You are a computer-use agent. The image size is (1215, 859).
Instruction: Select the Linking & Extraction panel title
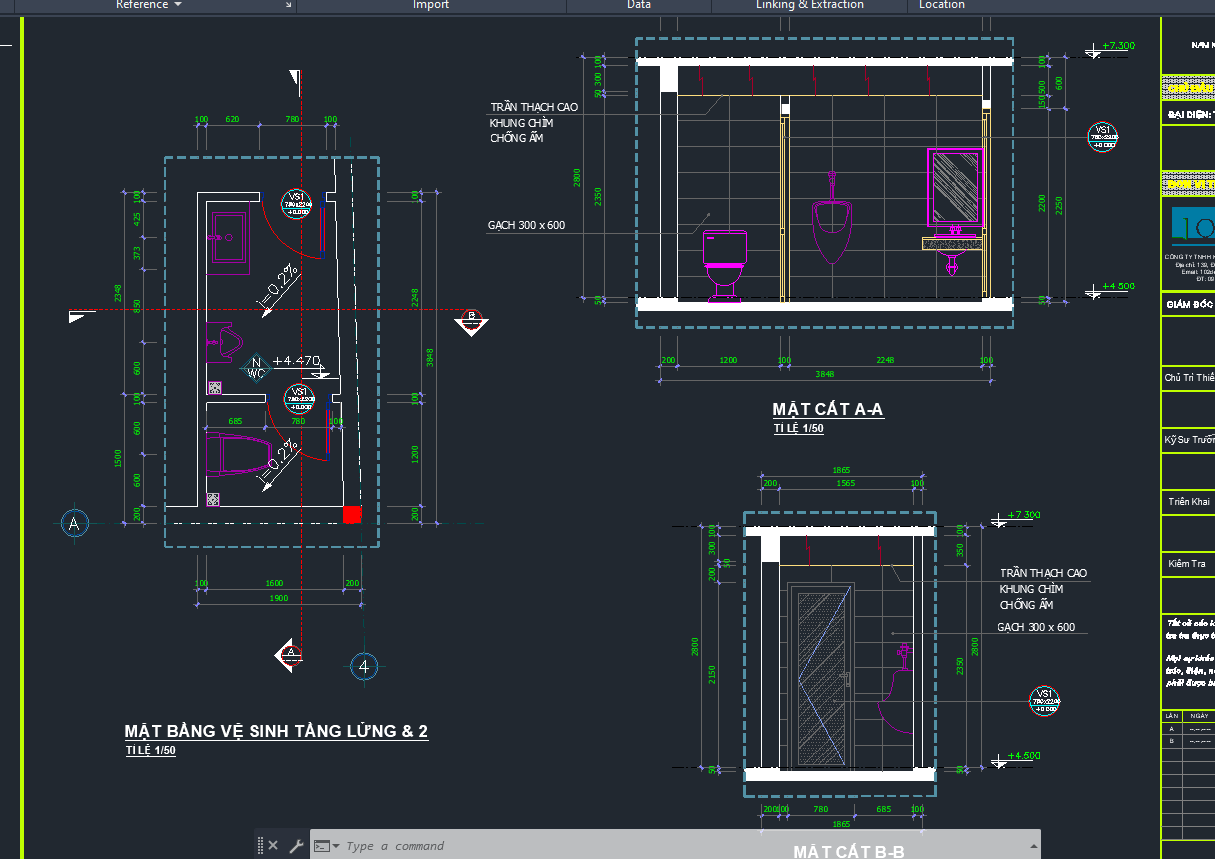click(x=810, y=5)
